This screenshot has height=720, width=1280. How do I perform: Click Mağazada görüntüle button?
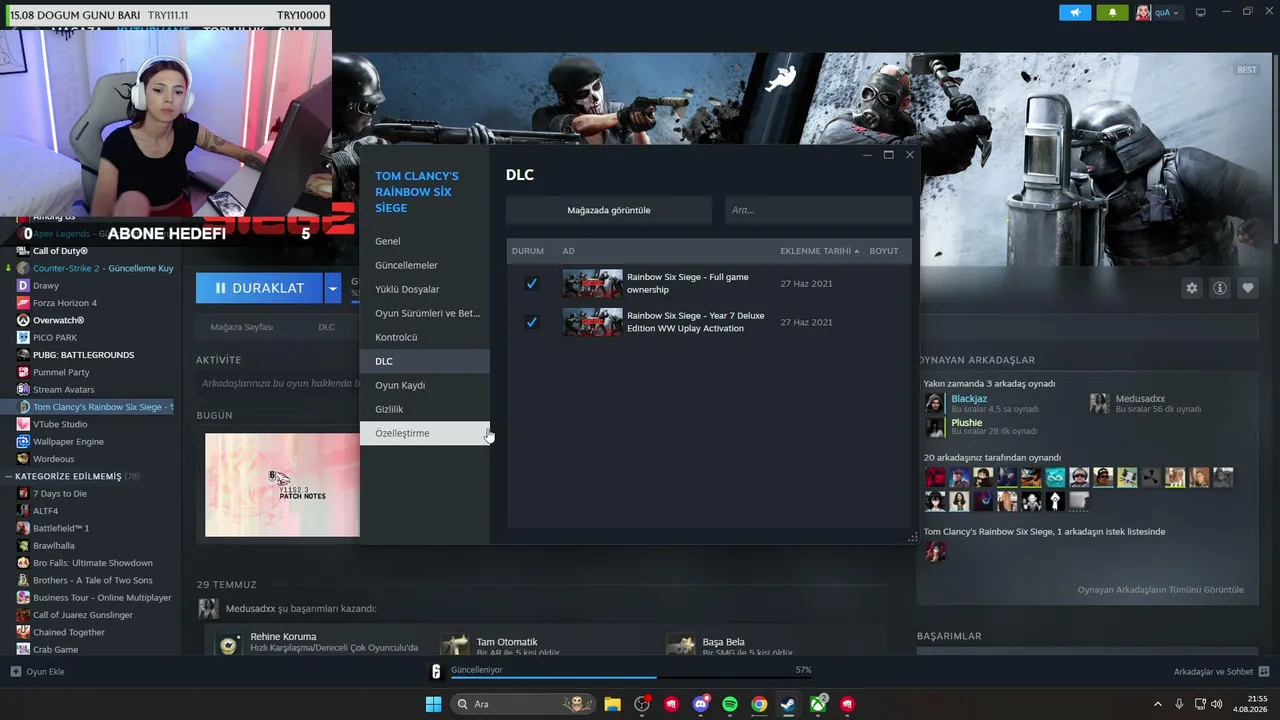609,210
